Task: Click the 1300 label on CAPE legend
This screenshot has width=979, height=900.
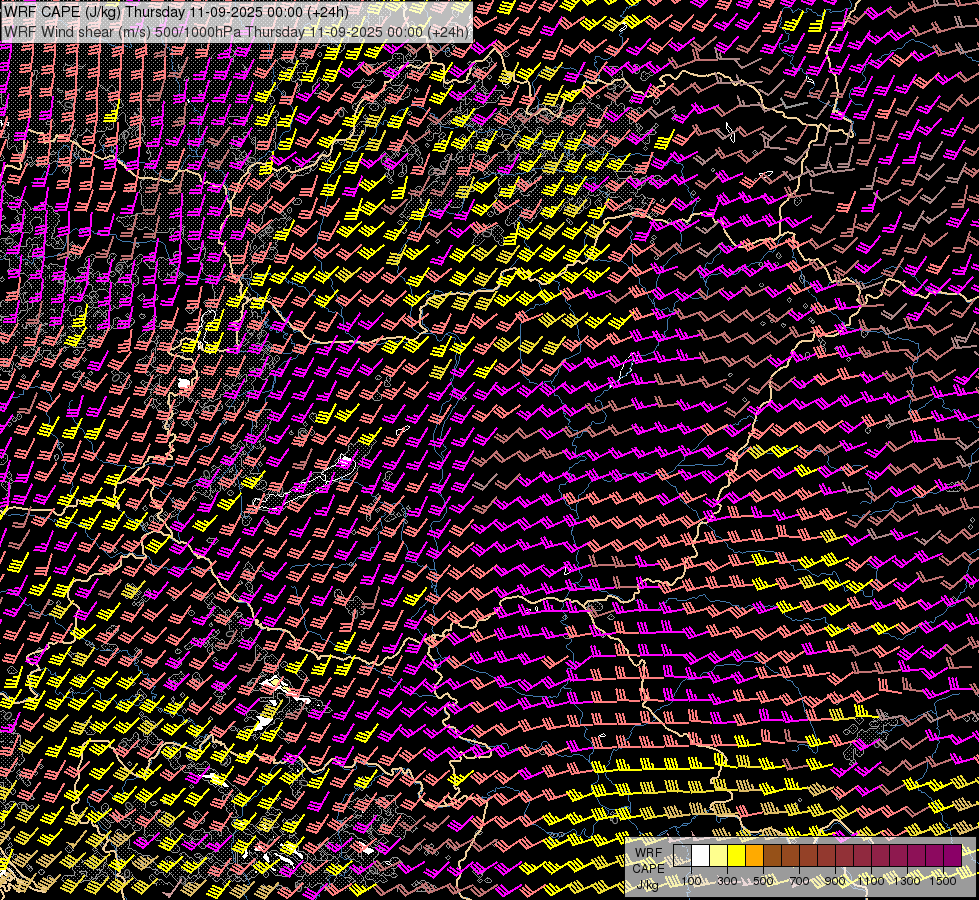Action: click(x=907, y=881)
